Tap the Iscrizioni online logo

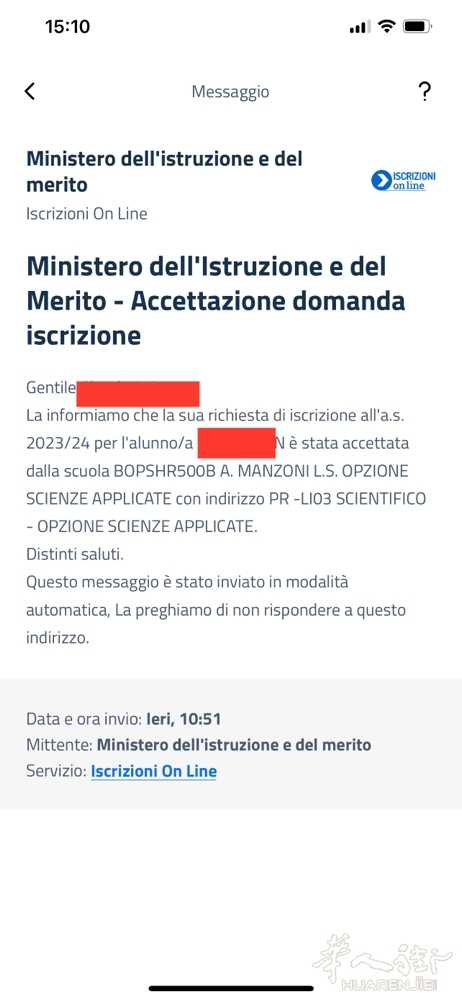tap(403, 180)
